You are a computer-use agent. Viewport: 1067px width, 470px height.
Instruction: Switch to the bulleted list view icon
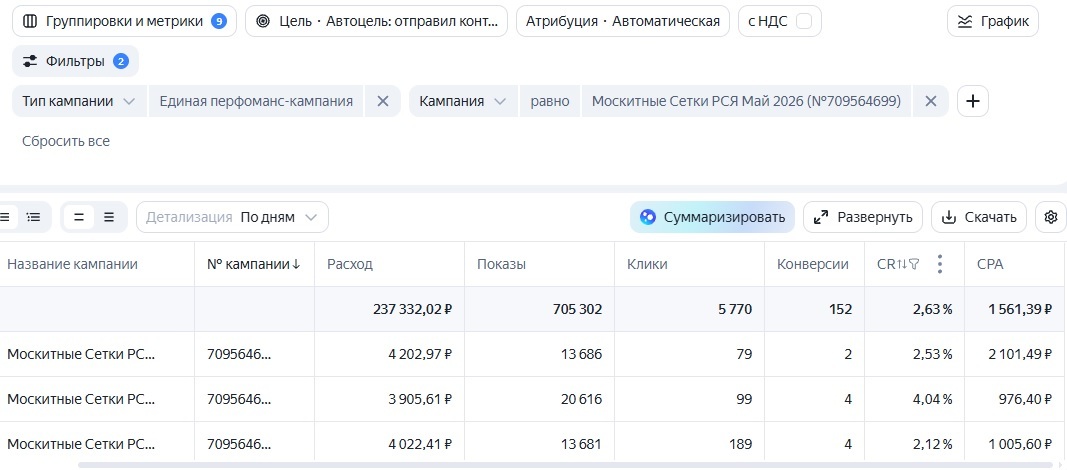33,218
